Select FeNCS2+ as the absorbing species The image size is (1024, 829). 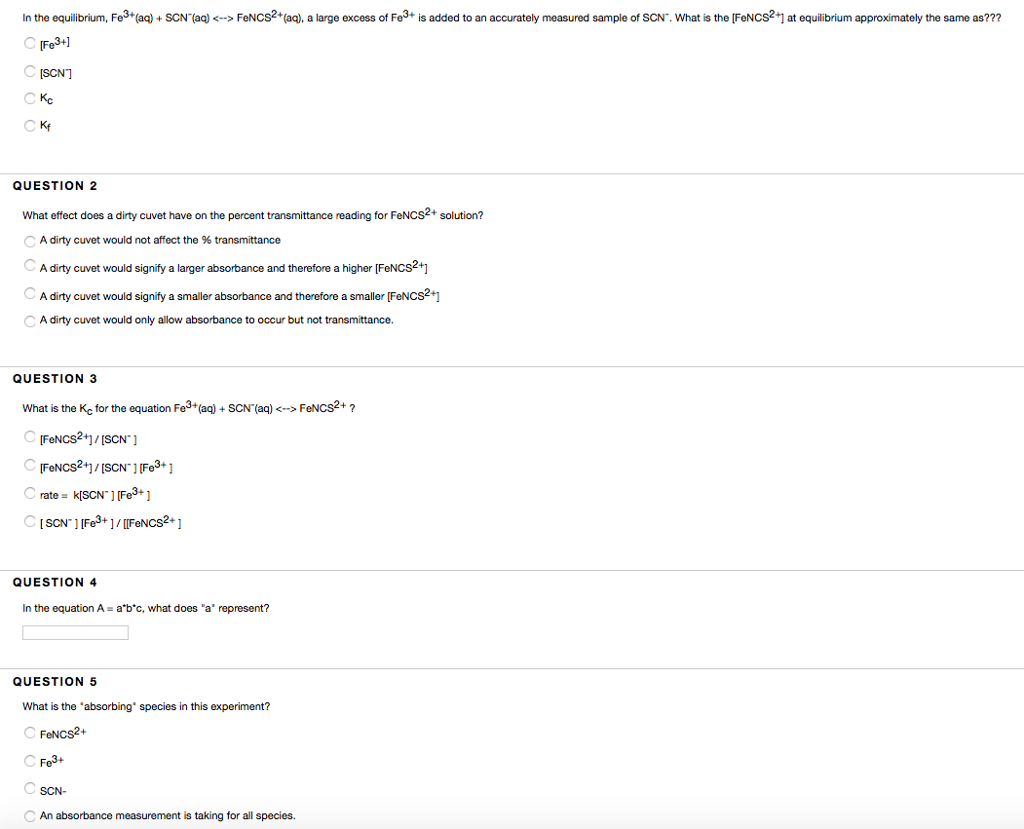point(30,733)
